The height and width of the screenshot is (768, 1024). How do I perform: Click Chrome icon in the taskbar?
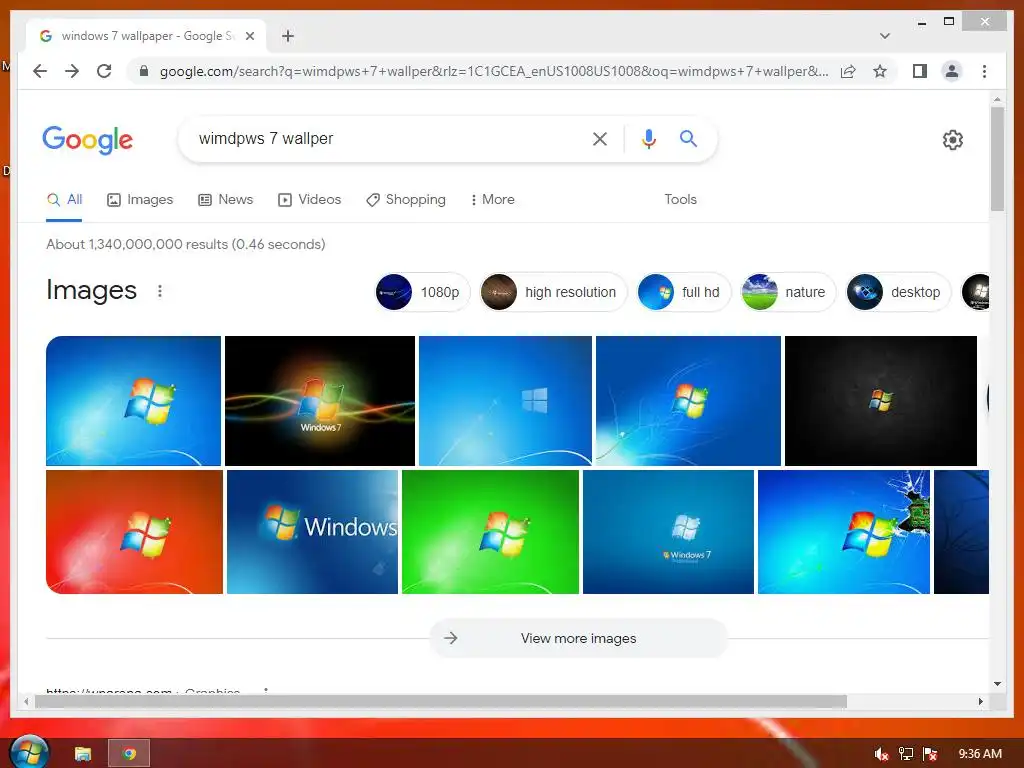click(x=129, y=754)
